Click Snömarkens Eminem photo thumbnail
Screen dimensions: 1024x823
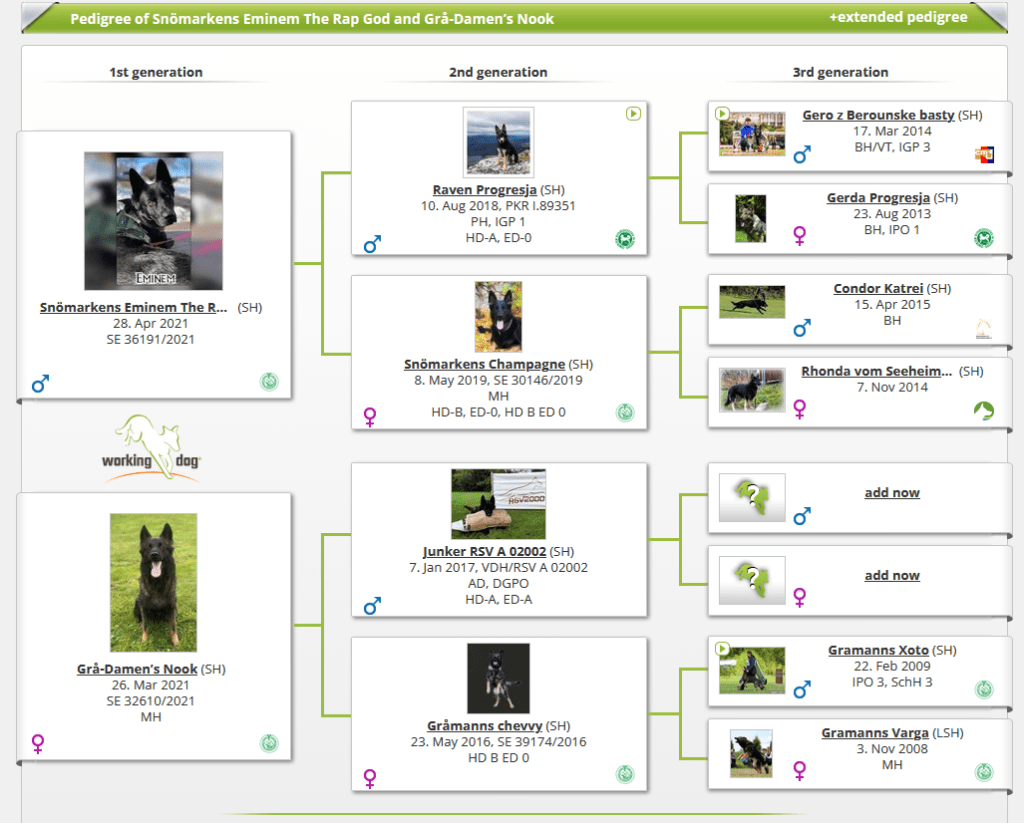pos(153,221)
